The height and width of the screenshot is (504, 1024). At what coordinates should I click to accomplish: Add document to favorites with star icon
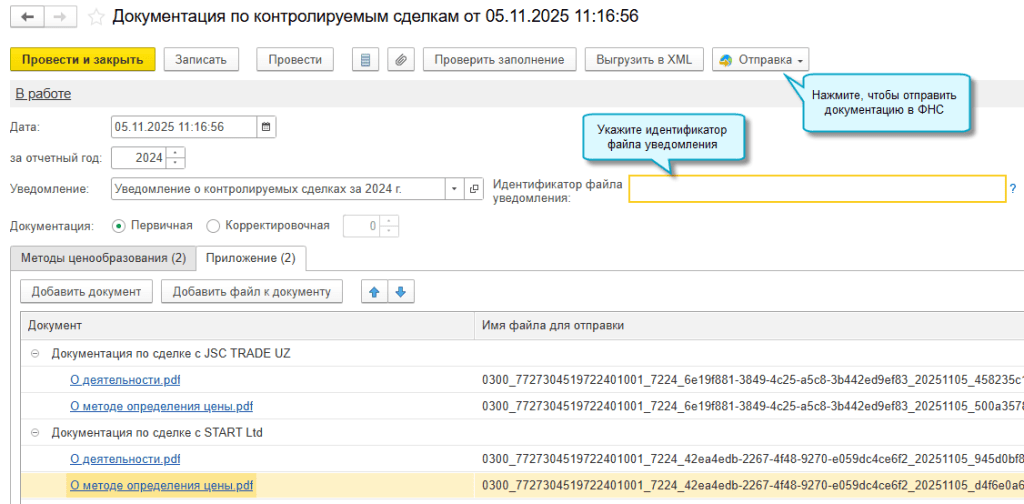96,17
